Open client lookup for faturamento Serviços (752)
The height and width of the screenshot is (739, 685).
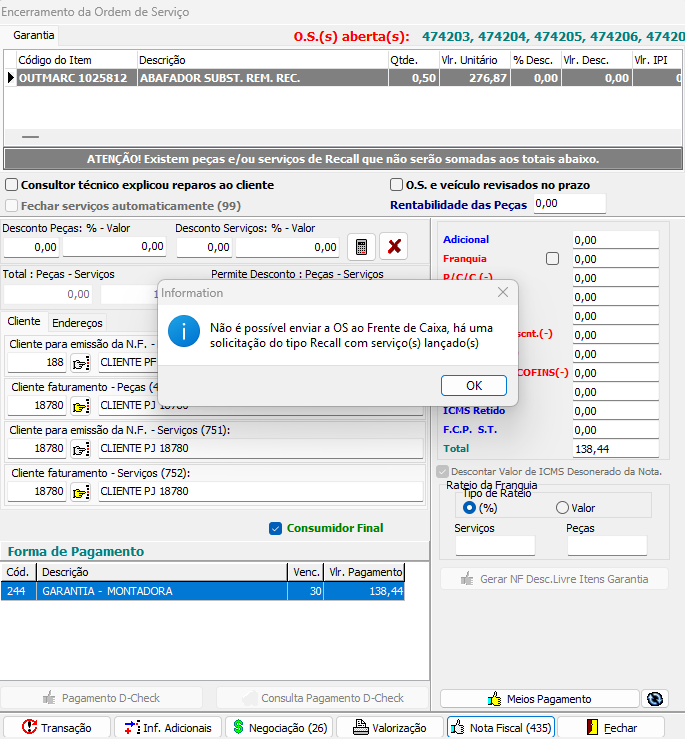click(x=80, y=492)
